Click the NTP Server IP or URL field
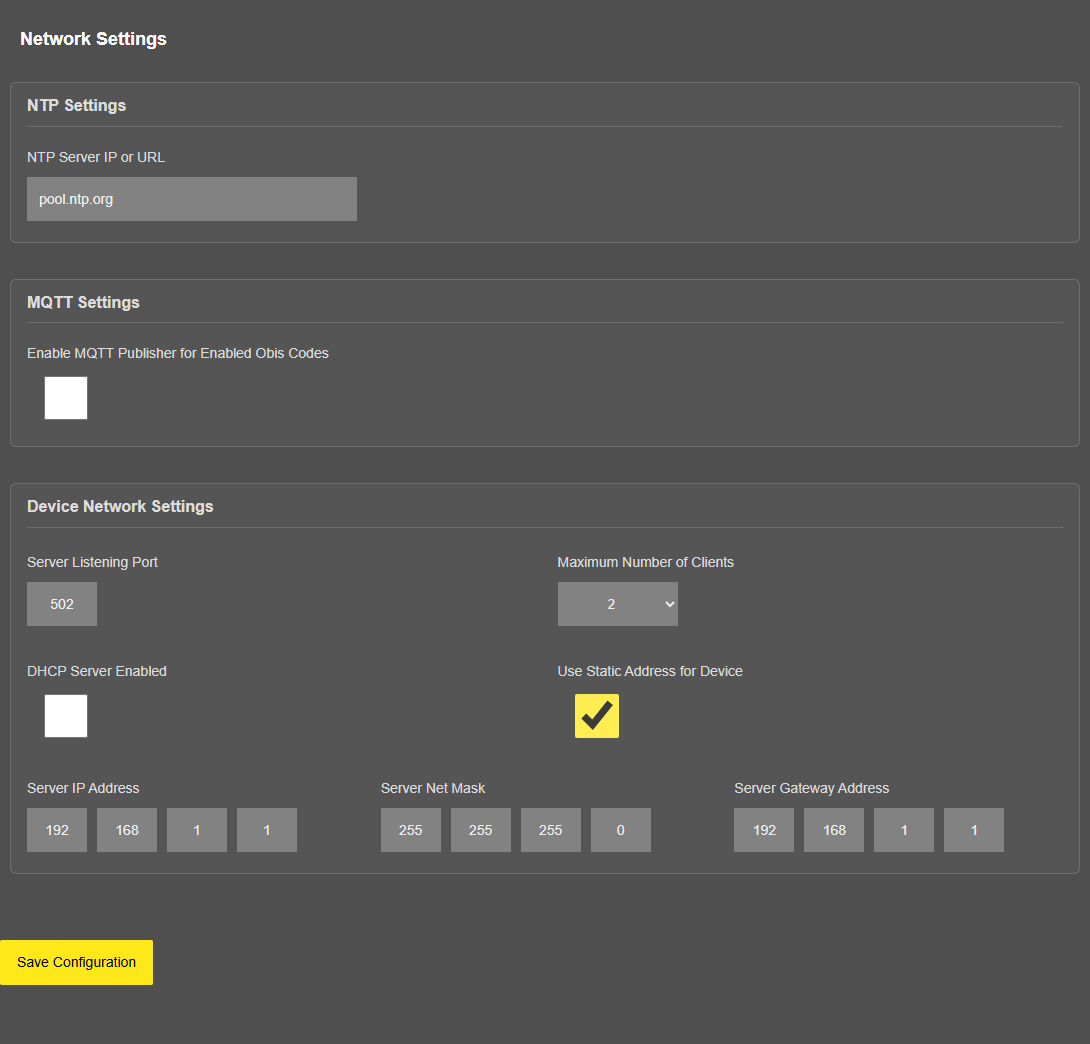 192,199
